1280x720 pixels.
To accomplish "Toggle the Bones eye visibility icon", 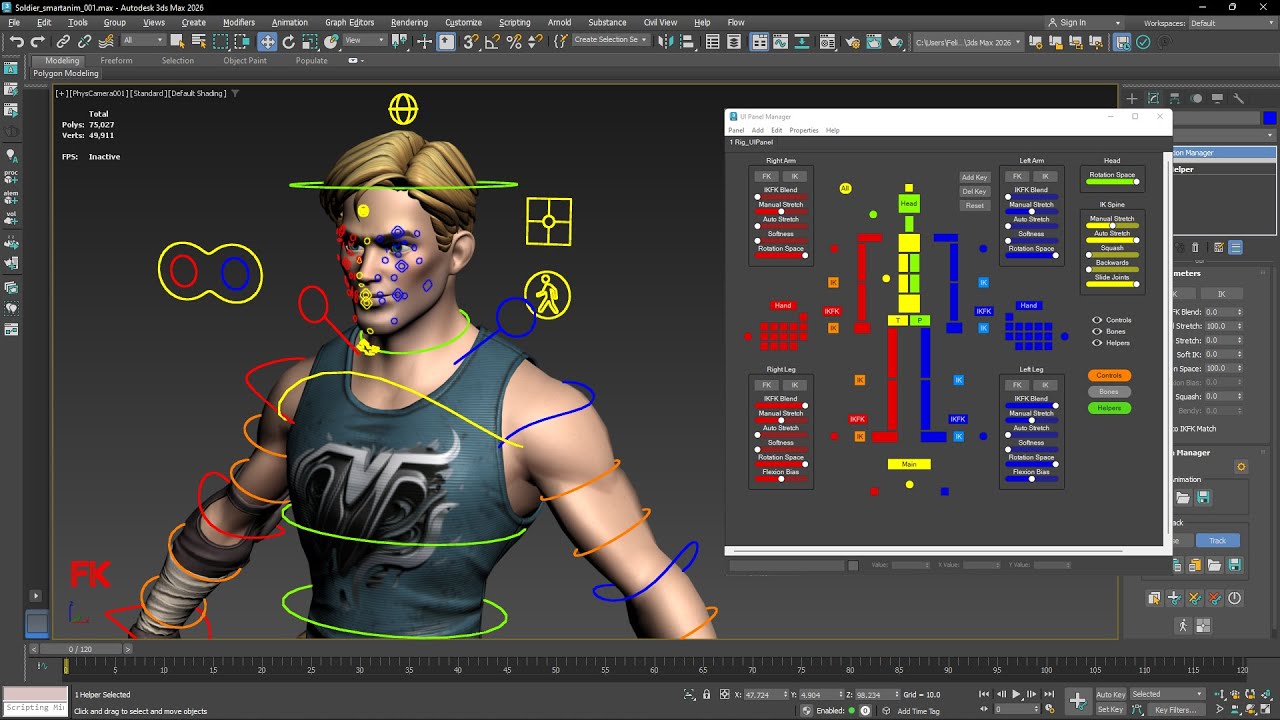I will point(1097,331).
